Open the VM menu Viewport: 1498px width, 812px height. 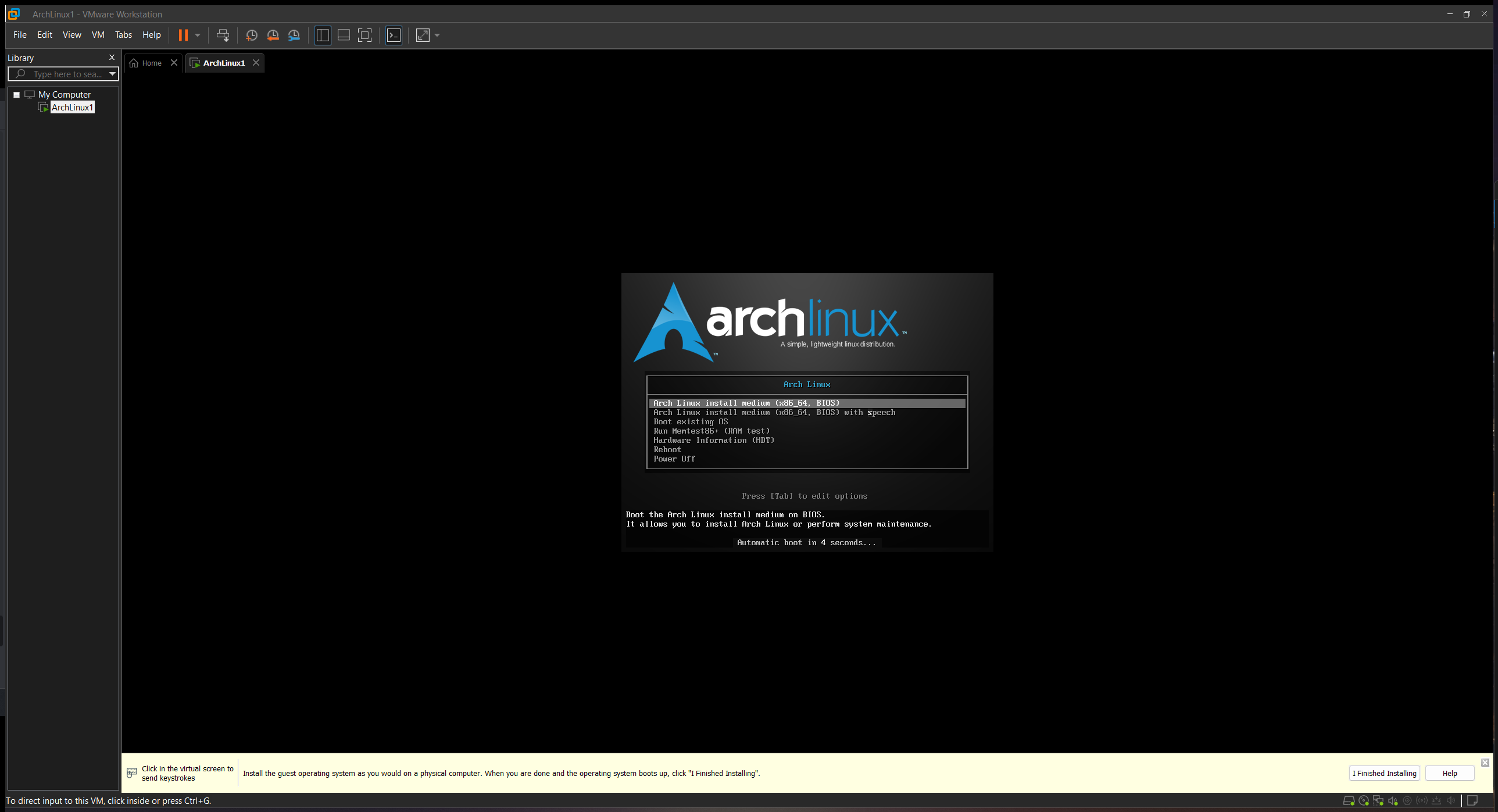98,35
